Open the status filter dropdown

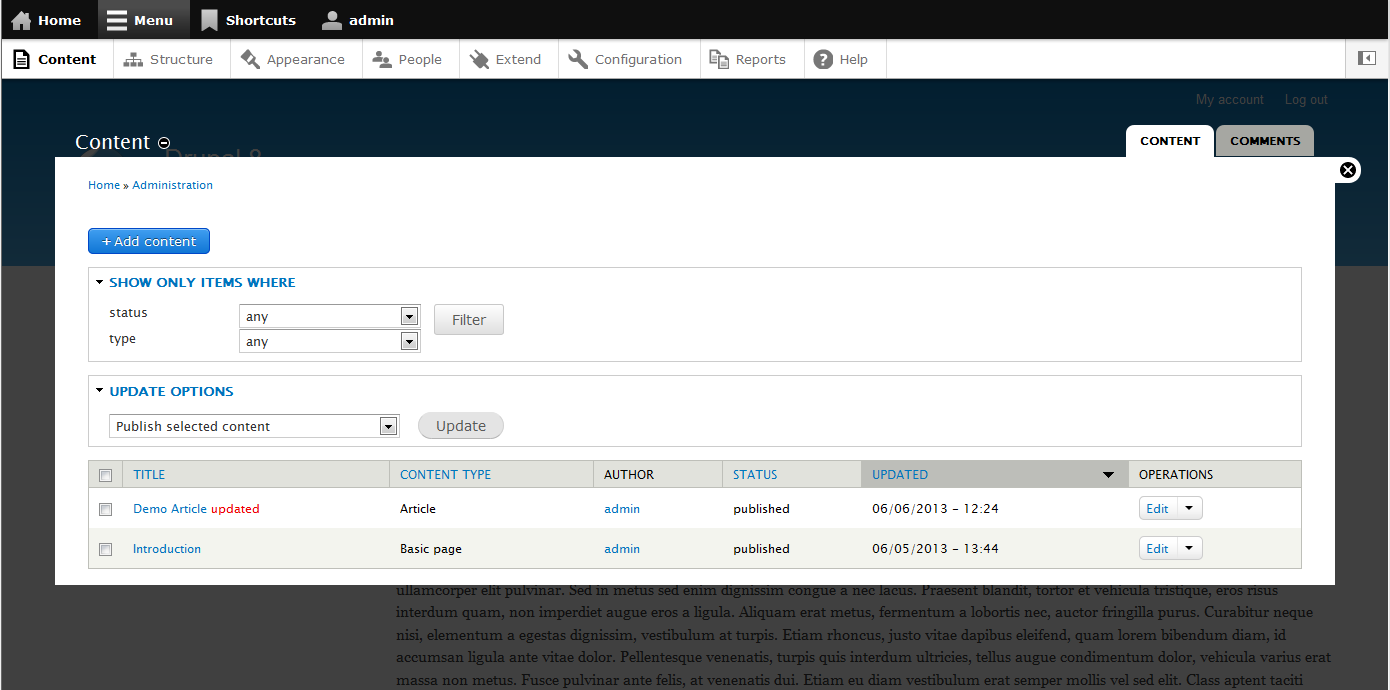click(329, 316)
